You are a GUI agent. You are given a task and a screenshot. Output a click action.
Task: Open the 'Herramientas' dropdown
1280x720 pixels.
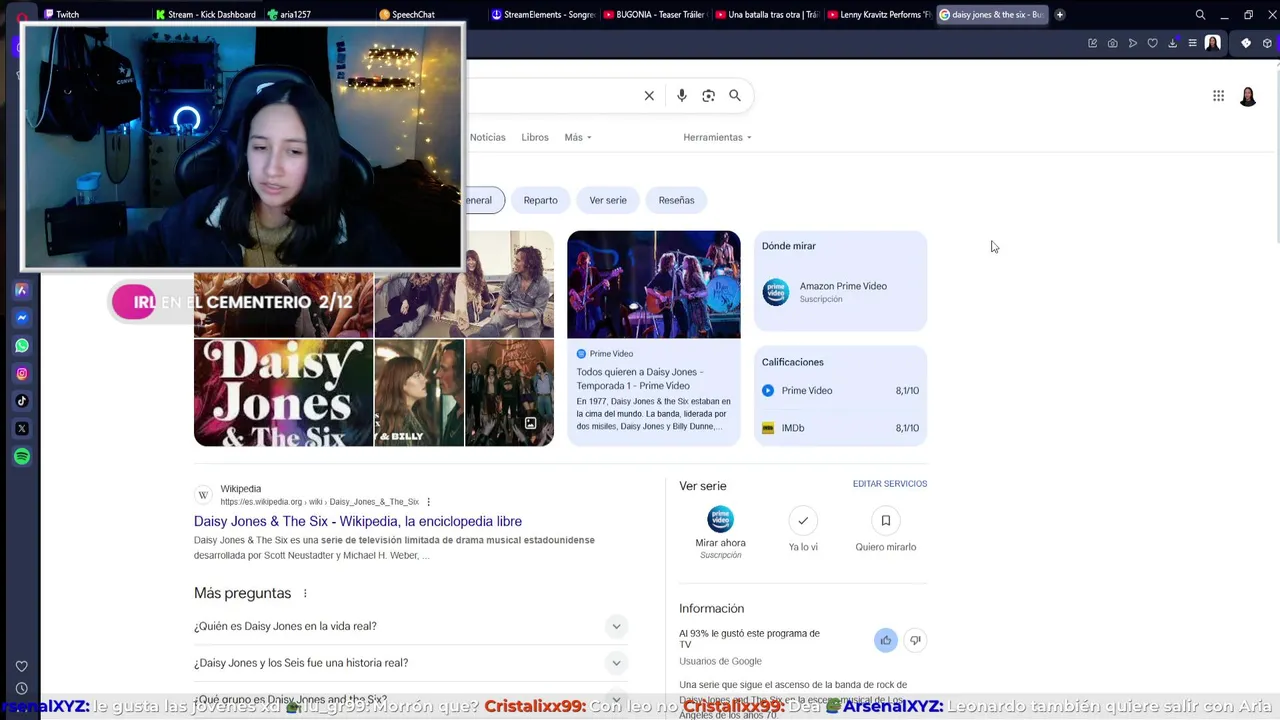tap(717, 137)
